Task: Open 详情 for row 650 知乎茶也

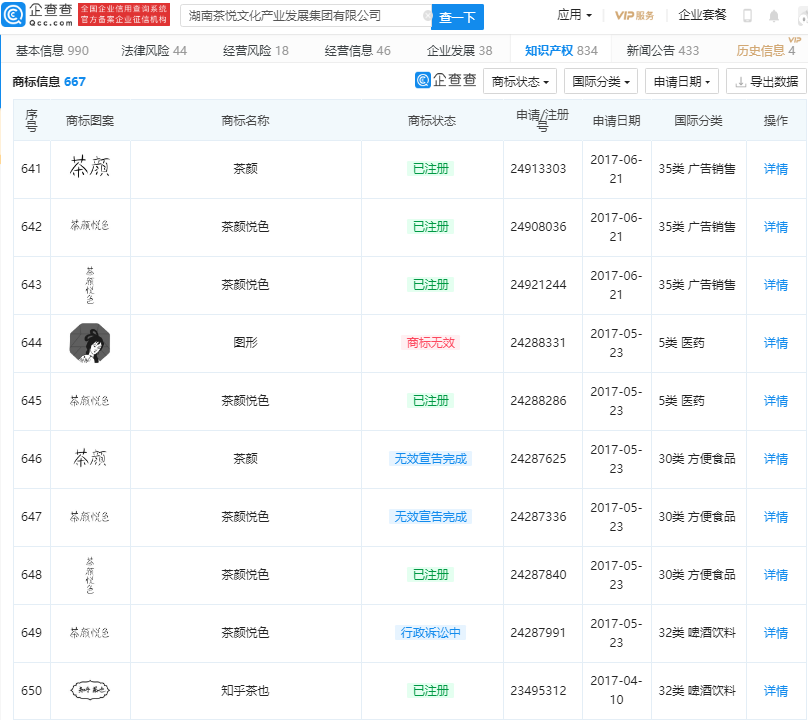Action: (776, 691)
